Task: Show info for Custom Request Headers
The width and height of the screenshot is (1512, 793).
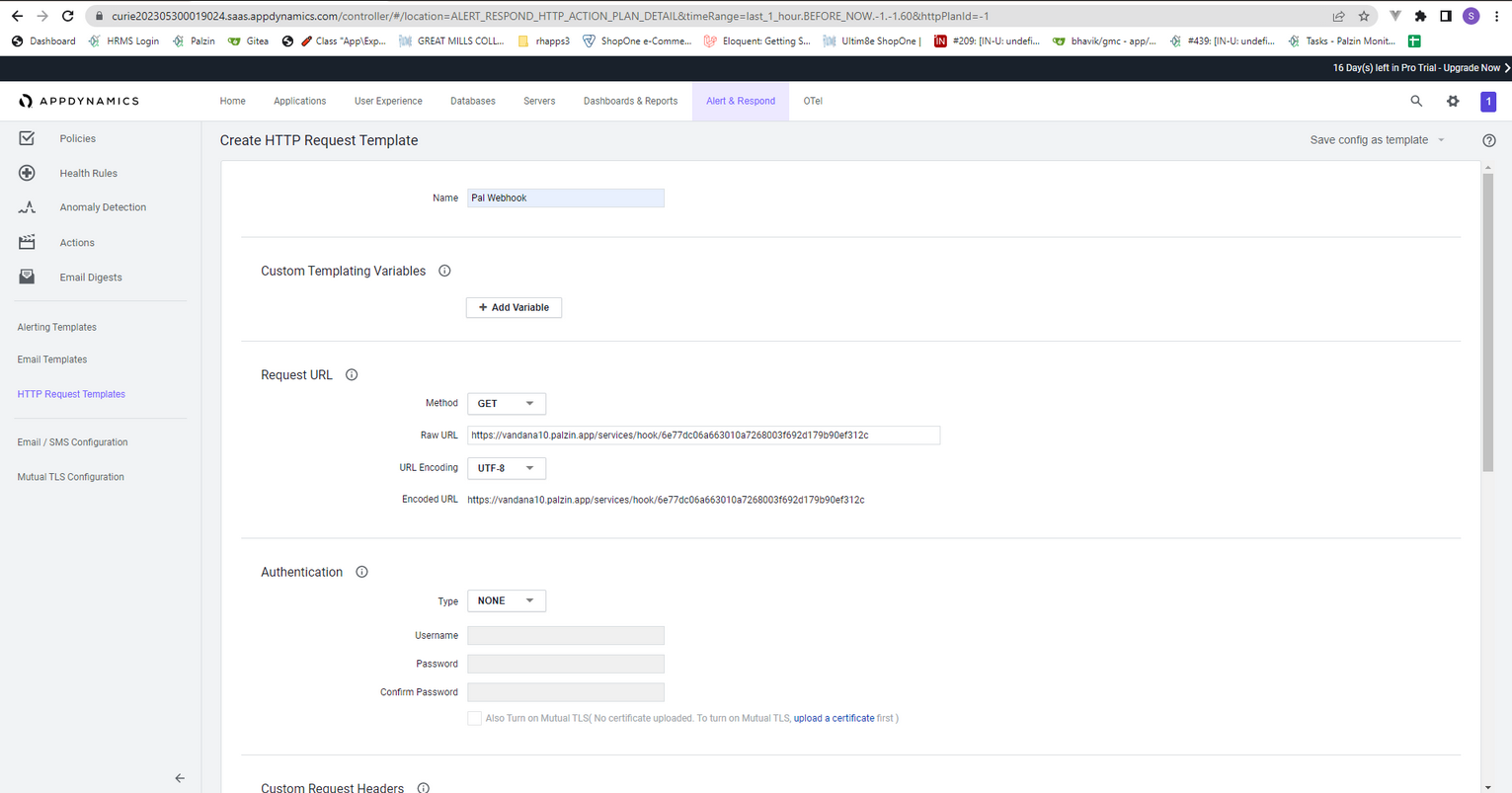Action: (x=423, y=787)
